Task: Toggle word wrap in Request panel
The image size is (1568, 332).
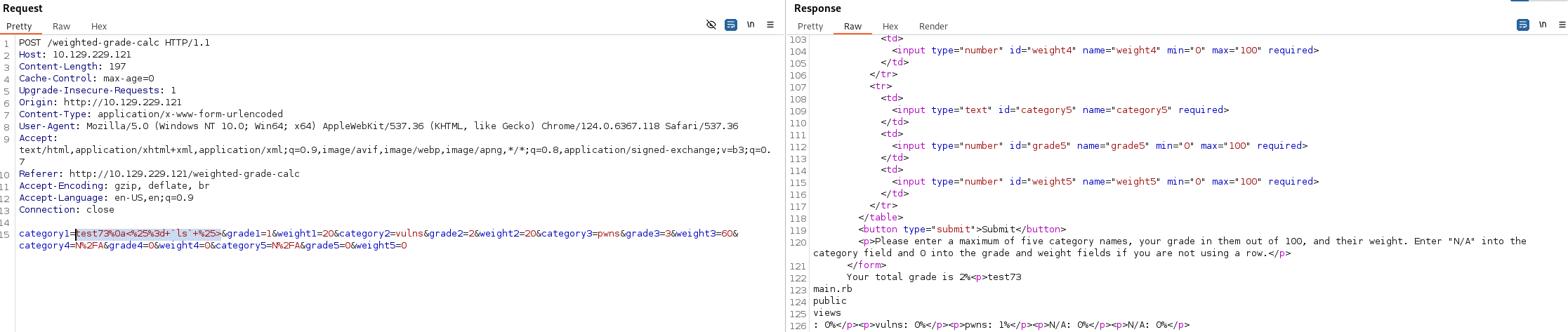Action: click(x=731, y=25)
